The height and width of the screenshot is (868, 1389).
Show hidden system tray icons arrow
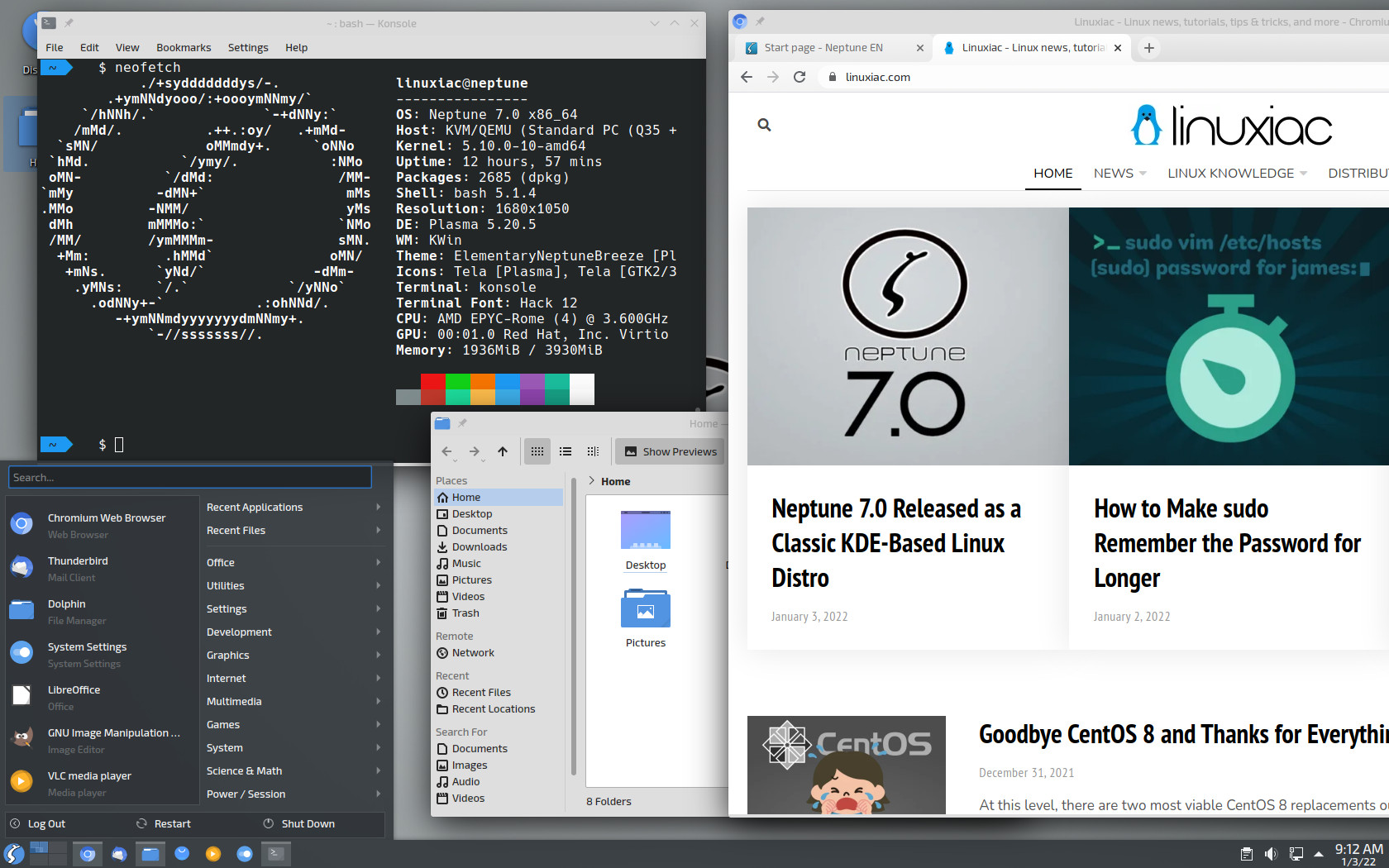tap(1319, 854)
